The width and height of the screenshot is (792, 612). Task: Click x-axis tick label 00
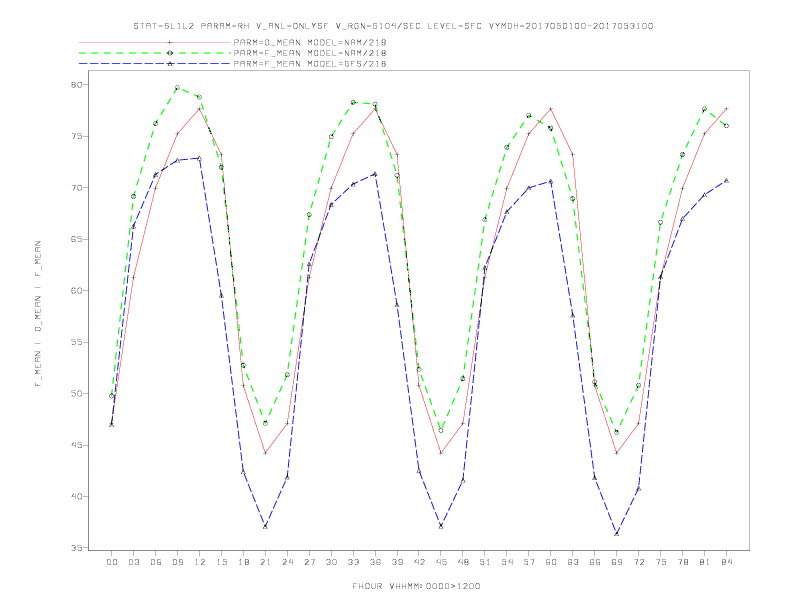click(x=112, y=562)
